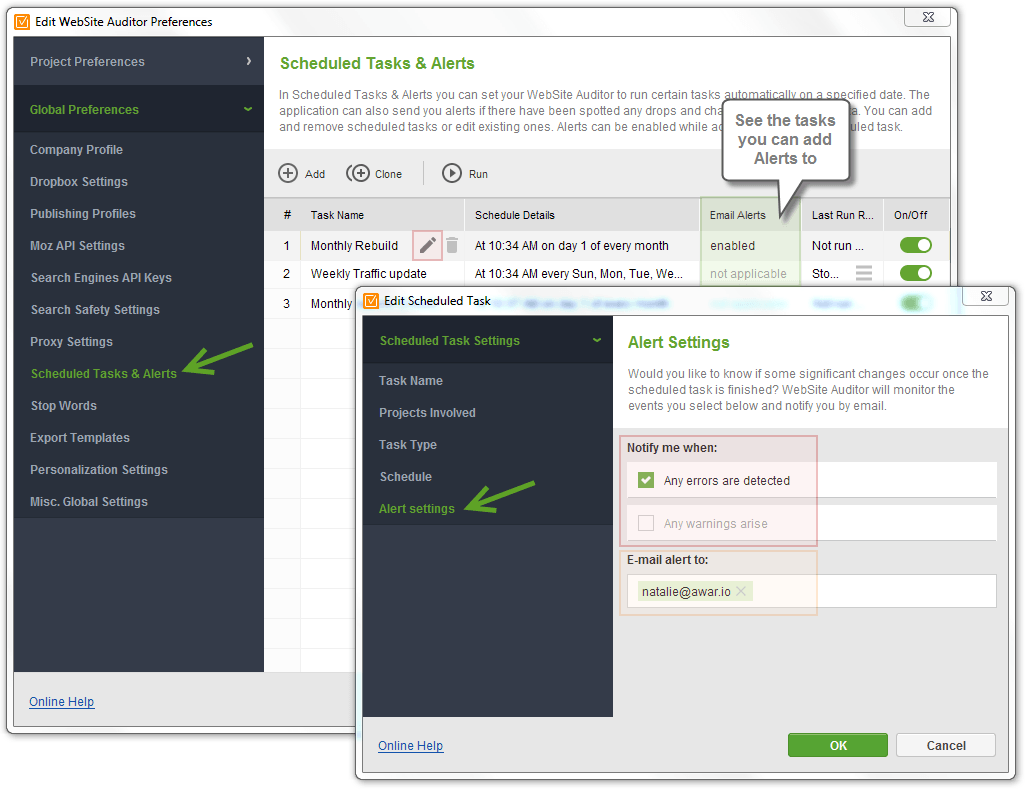1025x790 pixels.
Task: Open Personalization Settings
Action: pyautogui.click(x=99, y=470)
